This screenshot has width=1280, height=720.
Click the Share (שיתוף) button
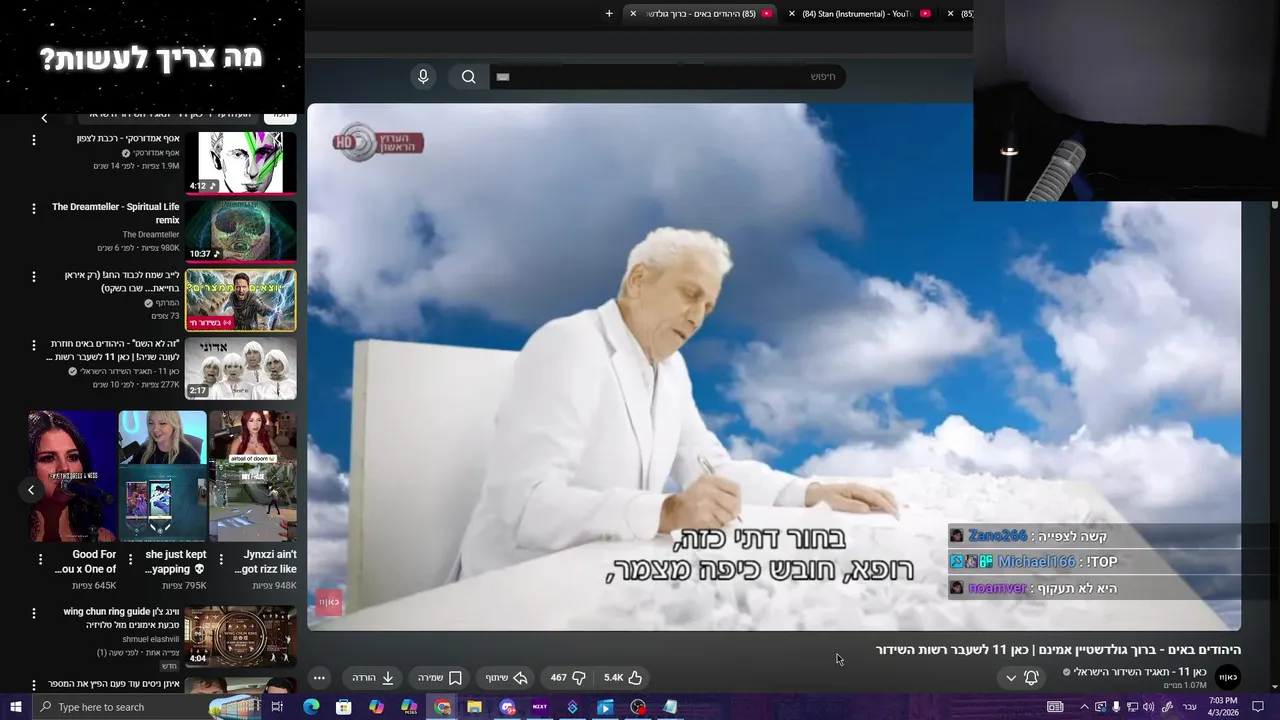pos(506,677)
